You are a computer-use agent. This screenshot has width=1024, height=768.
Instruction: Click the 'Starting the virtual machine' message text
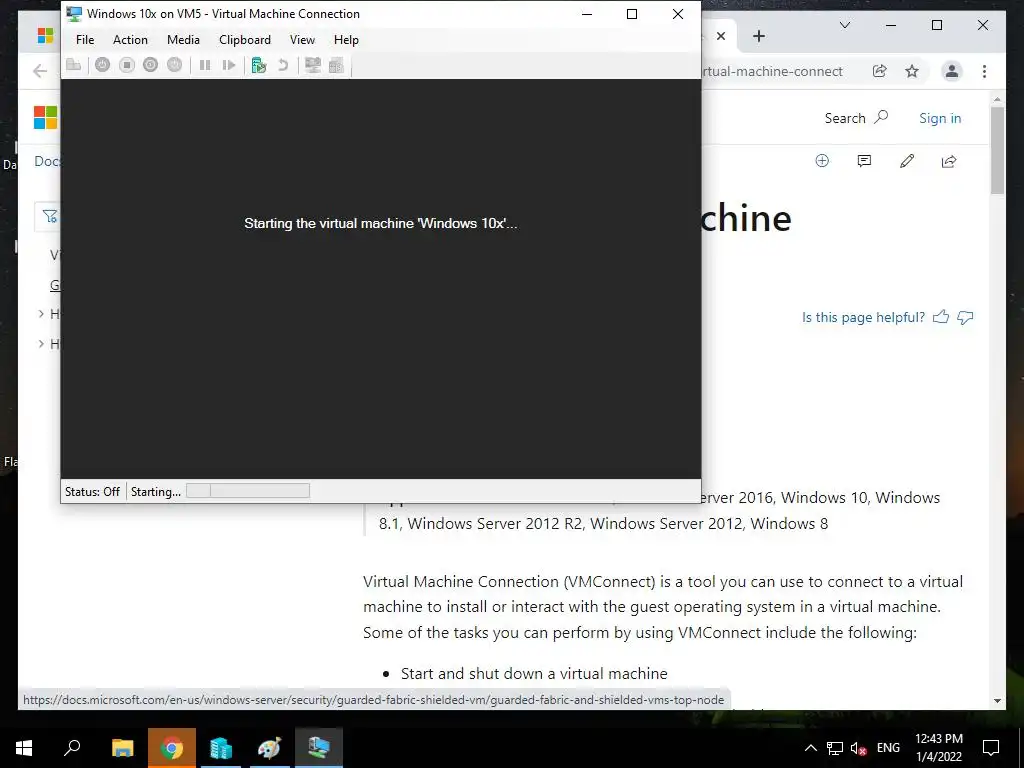click(x=381, y=223)
